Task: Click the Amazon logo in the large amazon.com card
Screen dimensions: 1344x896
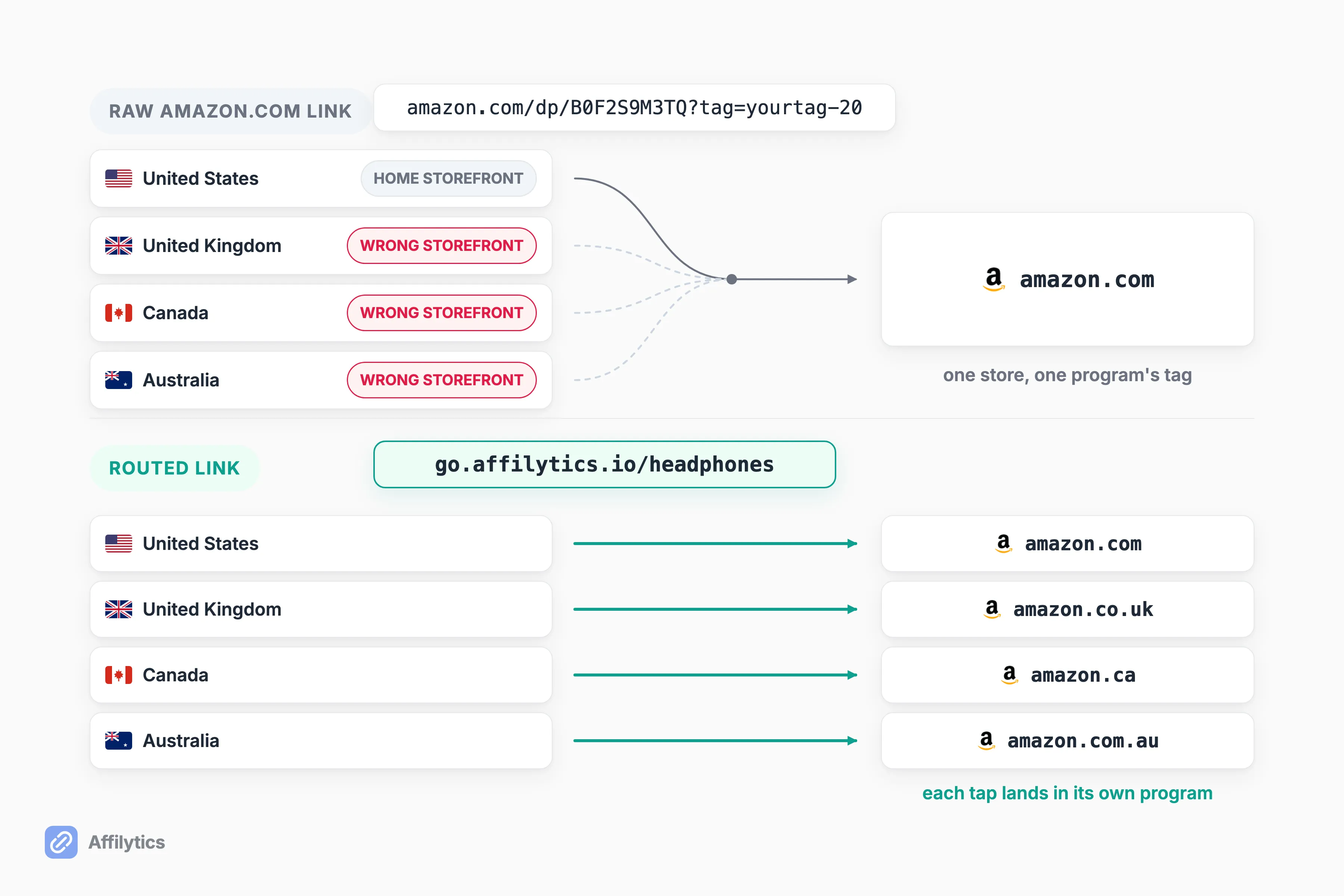Action: pyautogui.click(x=994, y=279)
